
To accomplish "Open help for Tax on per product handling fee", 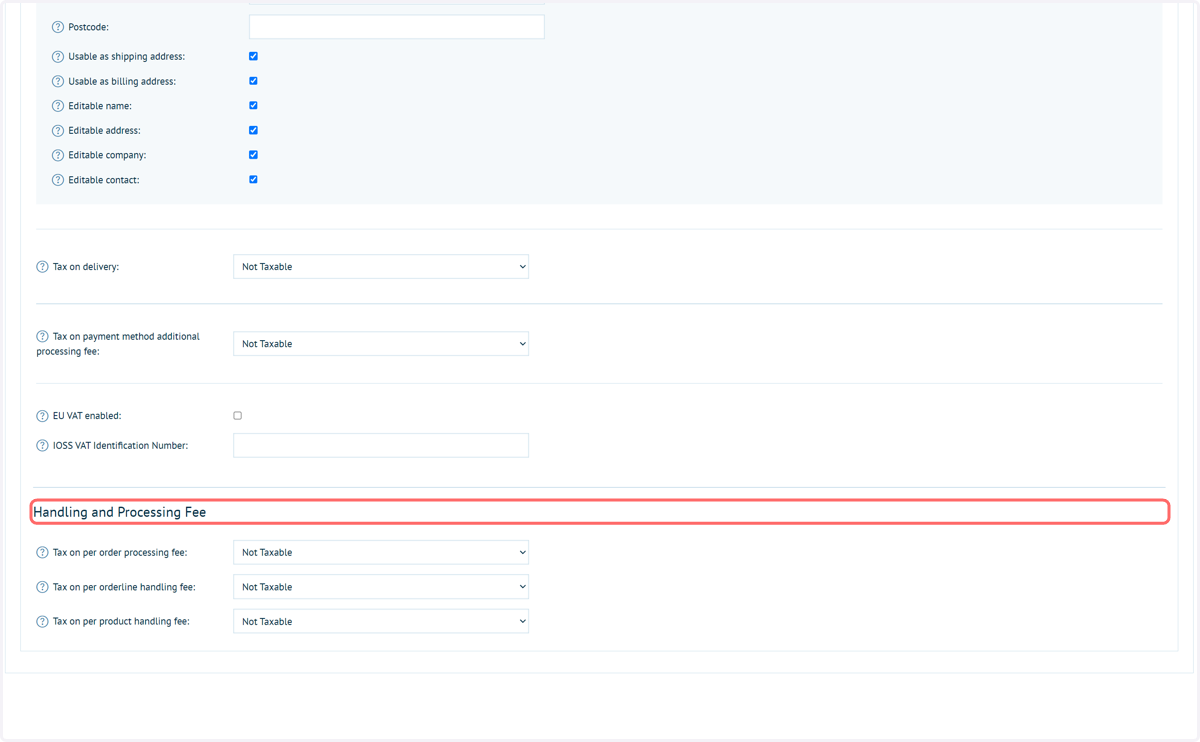I will click(42, 622).
